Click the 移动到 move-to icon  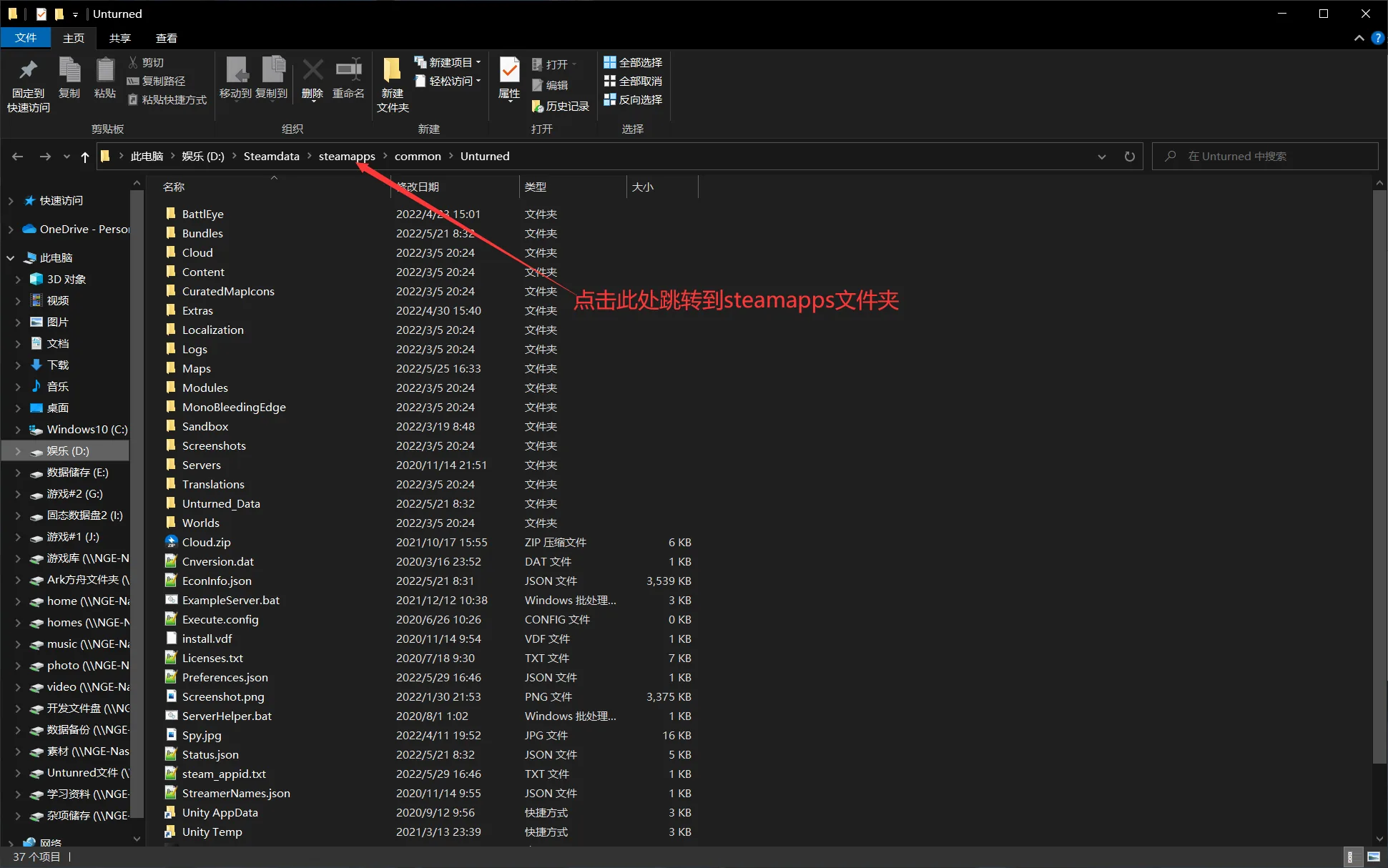[x=236, y=70]
